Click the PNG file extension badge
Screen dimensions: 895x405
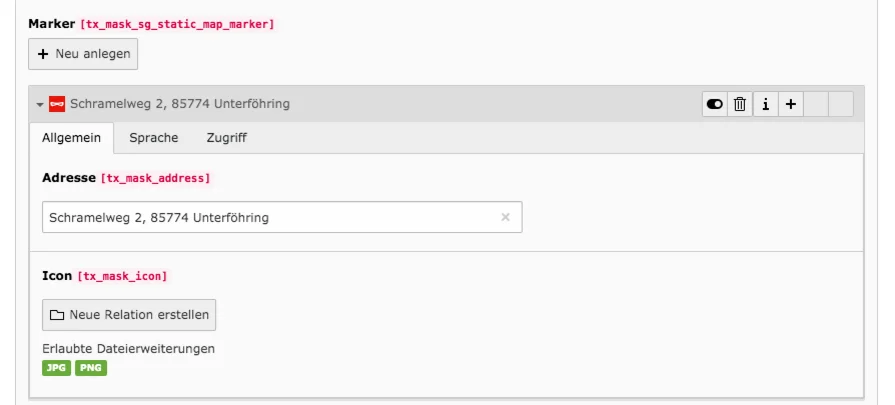coord(91,368)
